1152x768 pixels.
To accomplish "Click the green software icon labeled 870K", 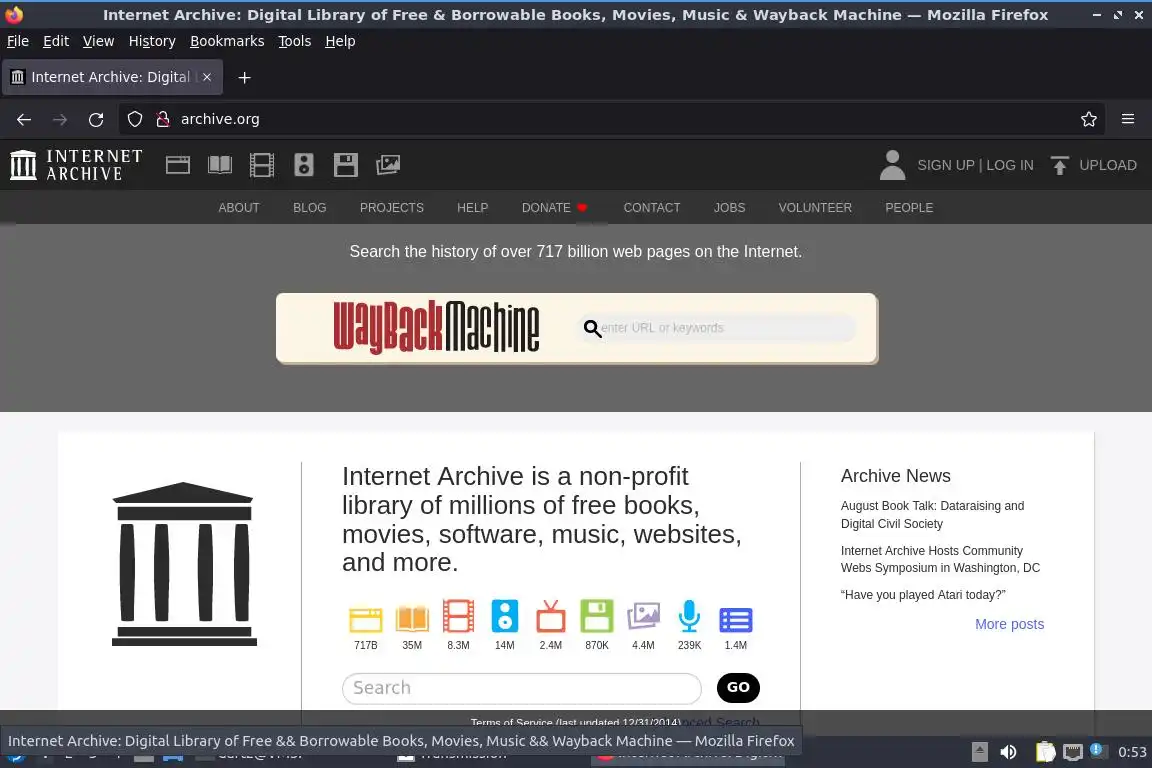I will (x=597, y=616).
